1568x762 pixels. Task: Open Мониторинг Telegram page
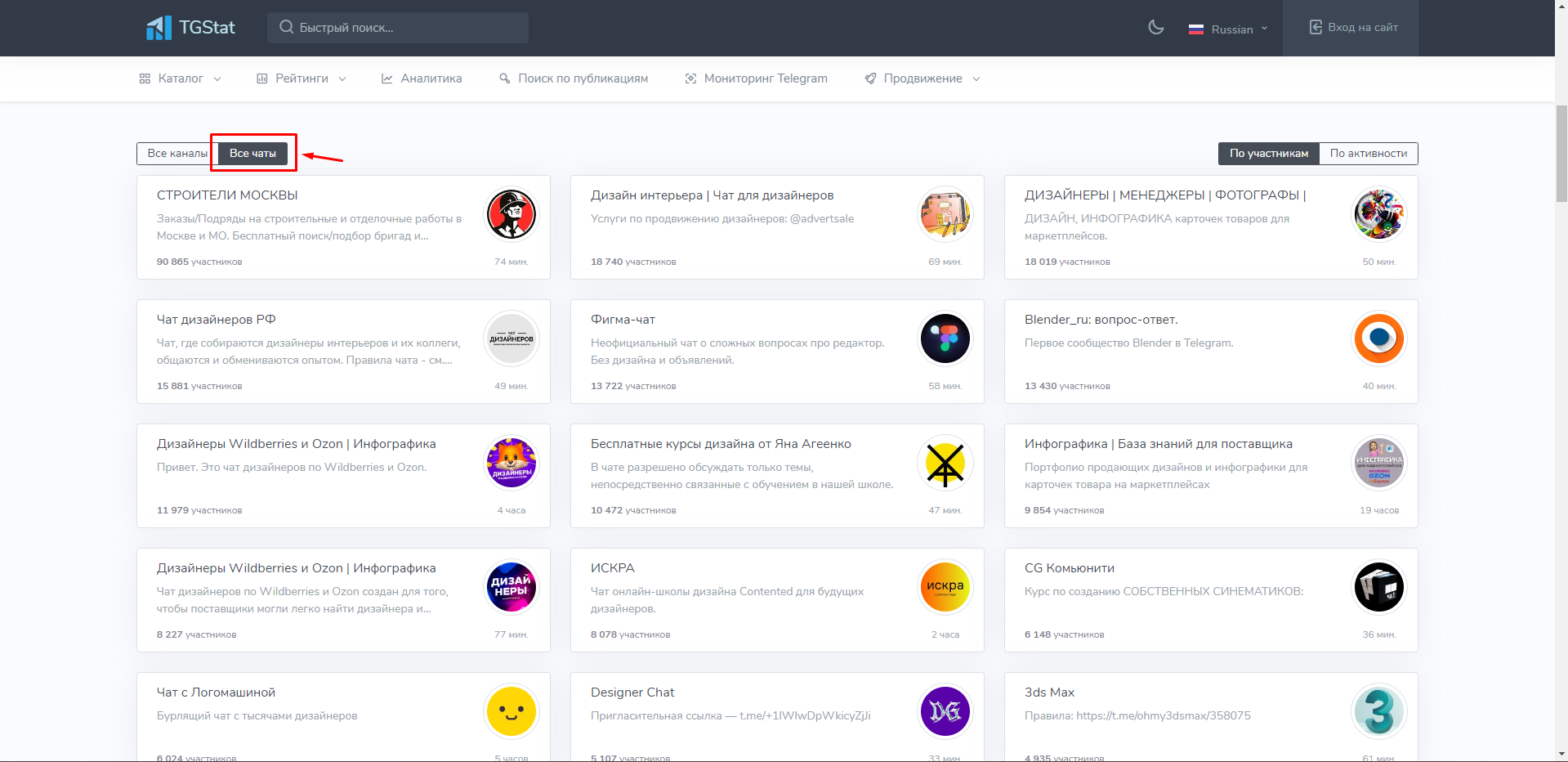pos(756,78)
